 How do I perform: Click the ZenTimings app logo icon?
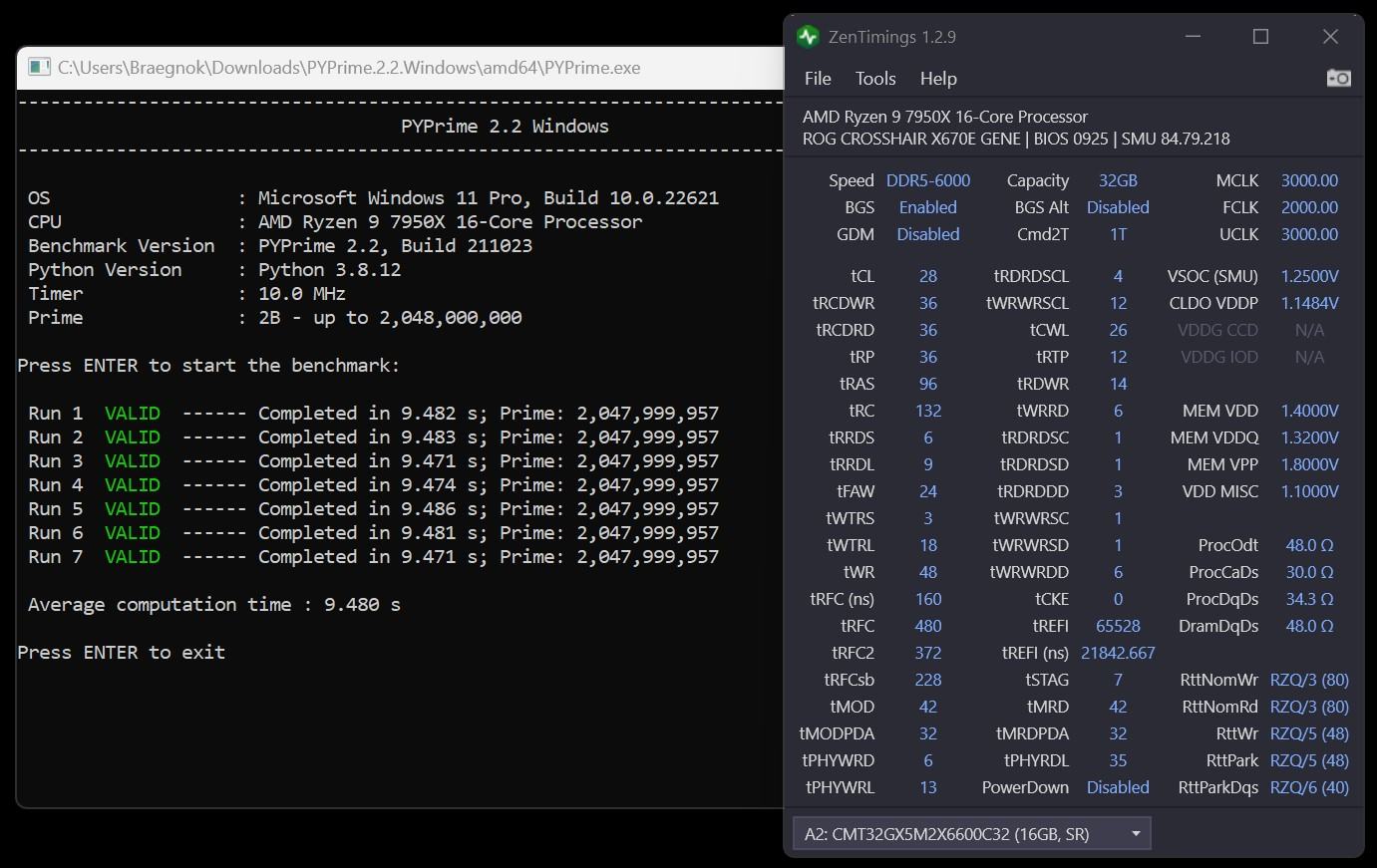click(808, 37)
